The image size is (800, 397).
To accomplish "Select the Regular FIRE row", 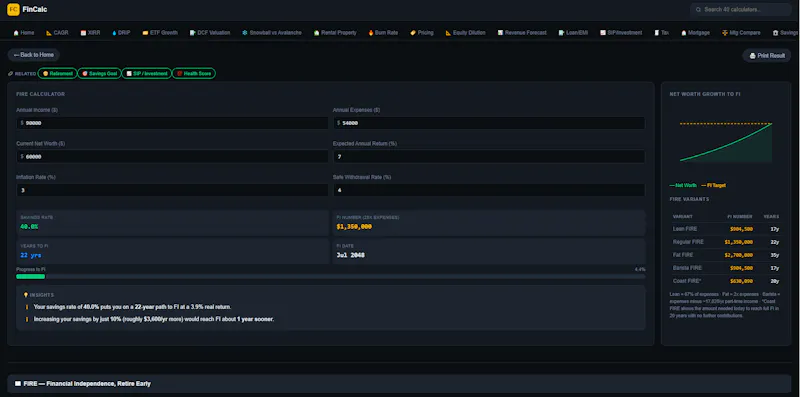I will [x=726, y=242].
